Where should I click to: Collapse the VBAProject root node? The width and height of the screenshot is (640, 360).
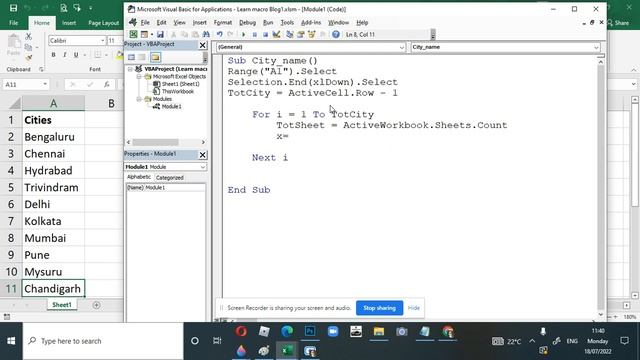click(130, 69)
